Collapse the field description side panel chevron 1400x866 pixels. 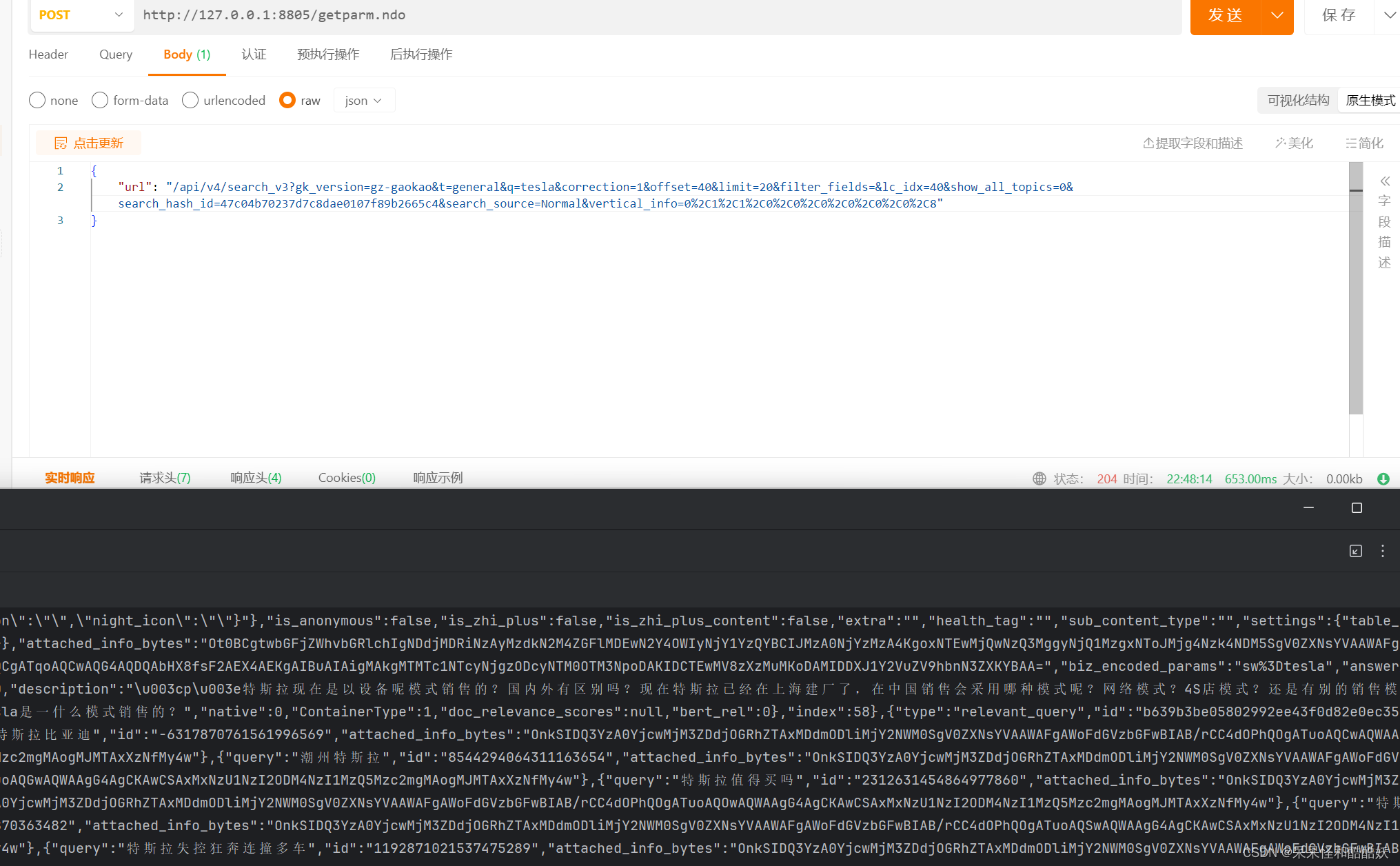[x=1385, y=181]
